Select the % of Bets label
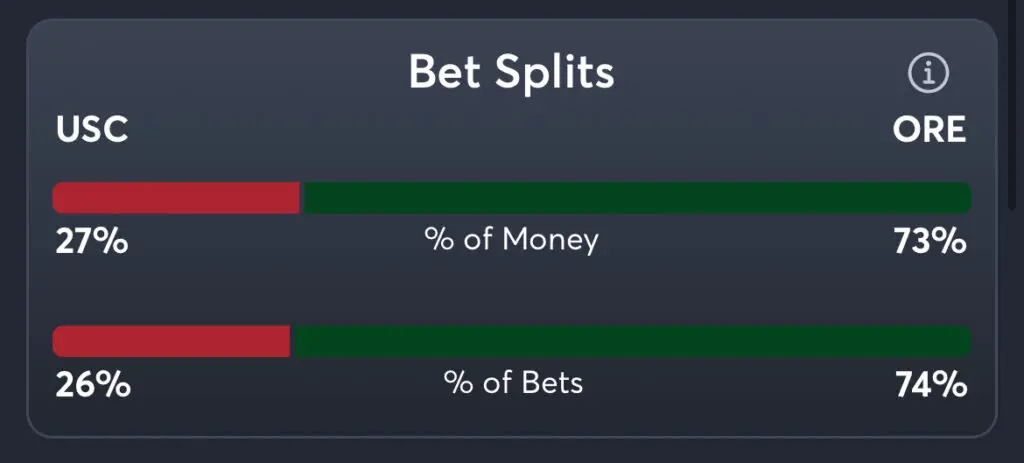Screen dimensions: 1024x463 coord(513,383)
